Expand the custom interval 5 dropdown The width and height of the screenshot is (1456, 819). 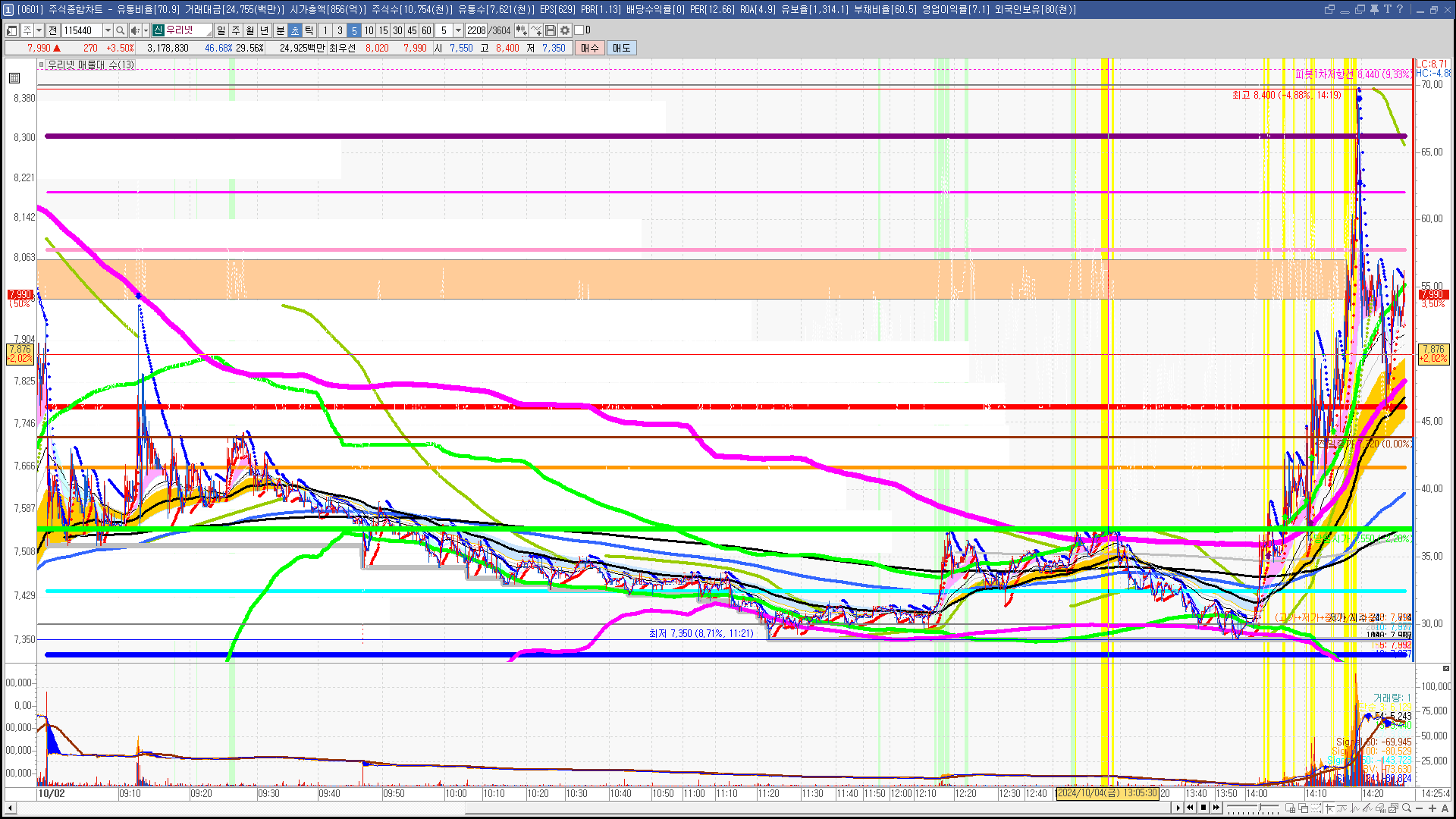458,30
